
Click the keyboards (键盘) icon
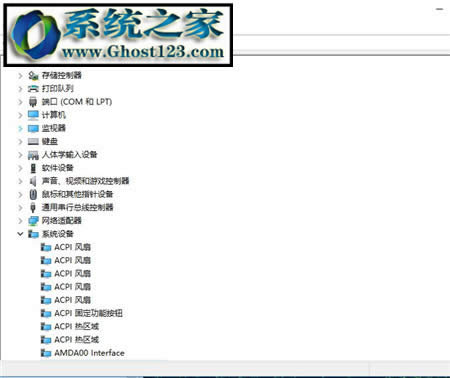point(33,142)
